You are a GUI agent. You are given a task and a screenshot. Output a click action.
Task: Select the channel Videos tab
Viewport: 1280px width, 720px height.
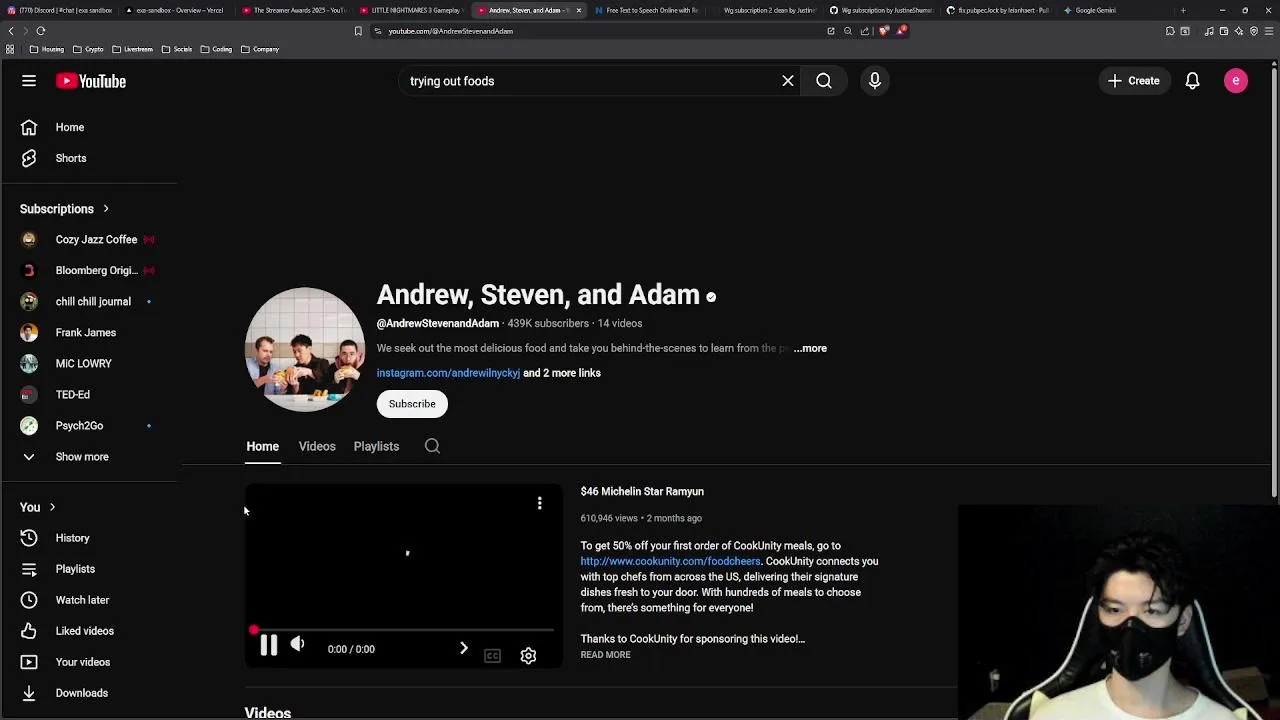pos(317,447)
